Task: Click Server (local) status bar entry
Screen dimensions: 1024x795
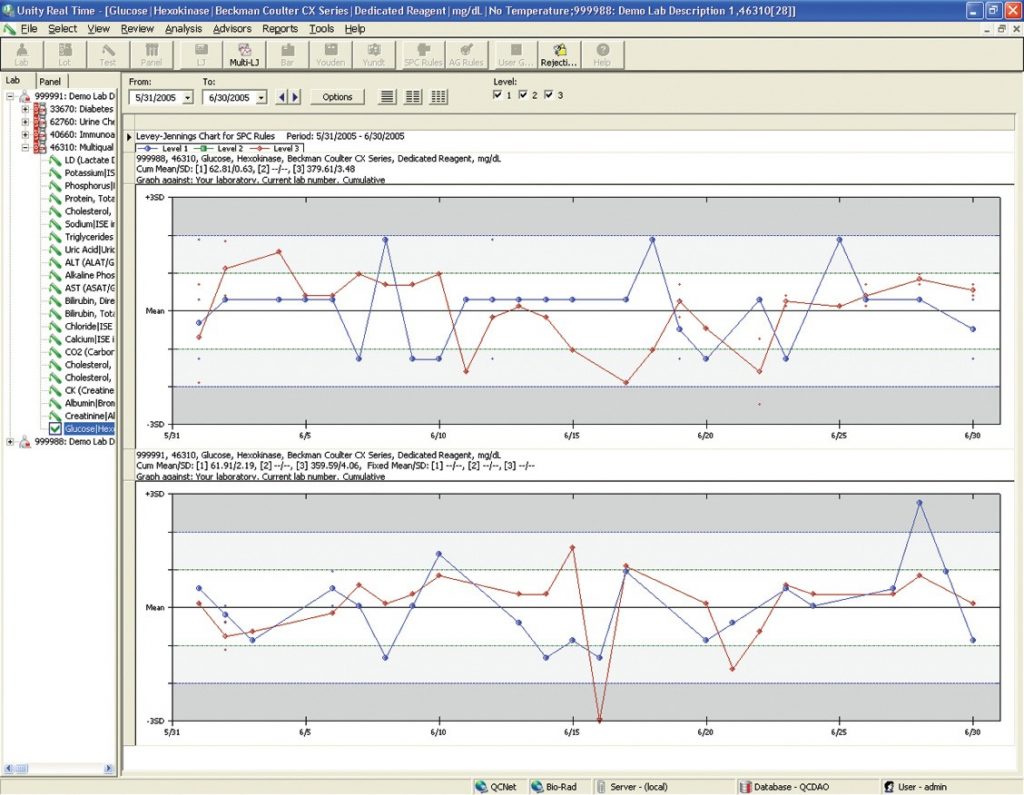Action: click(x=631, y=787)
